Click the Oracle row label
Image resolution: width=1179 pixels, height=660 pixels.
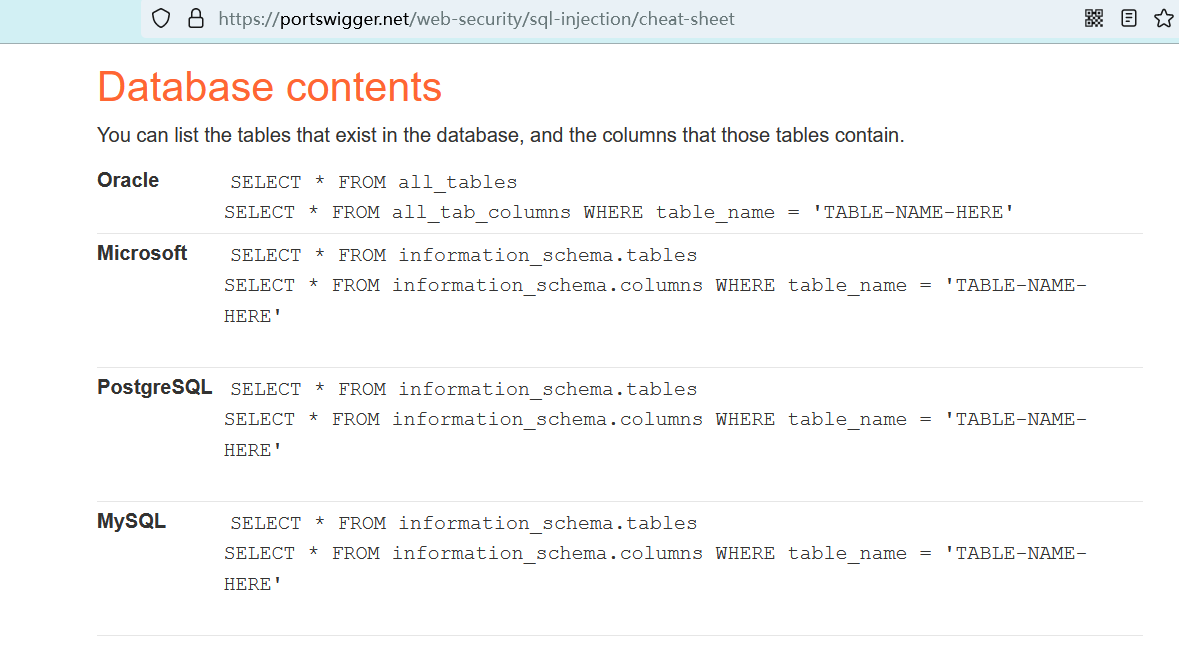[128, 180]
